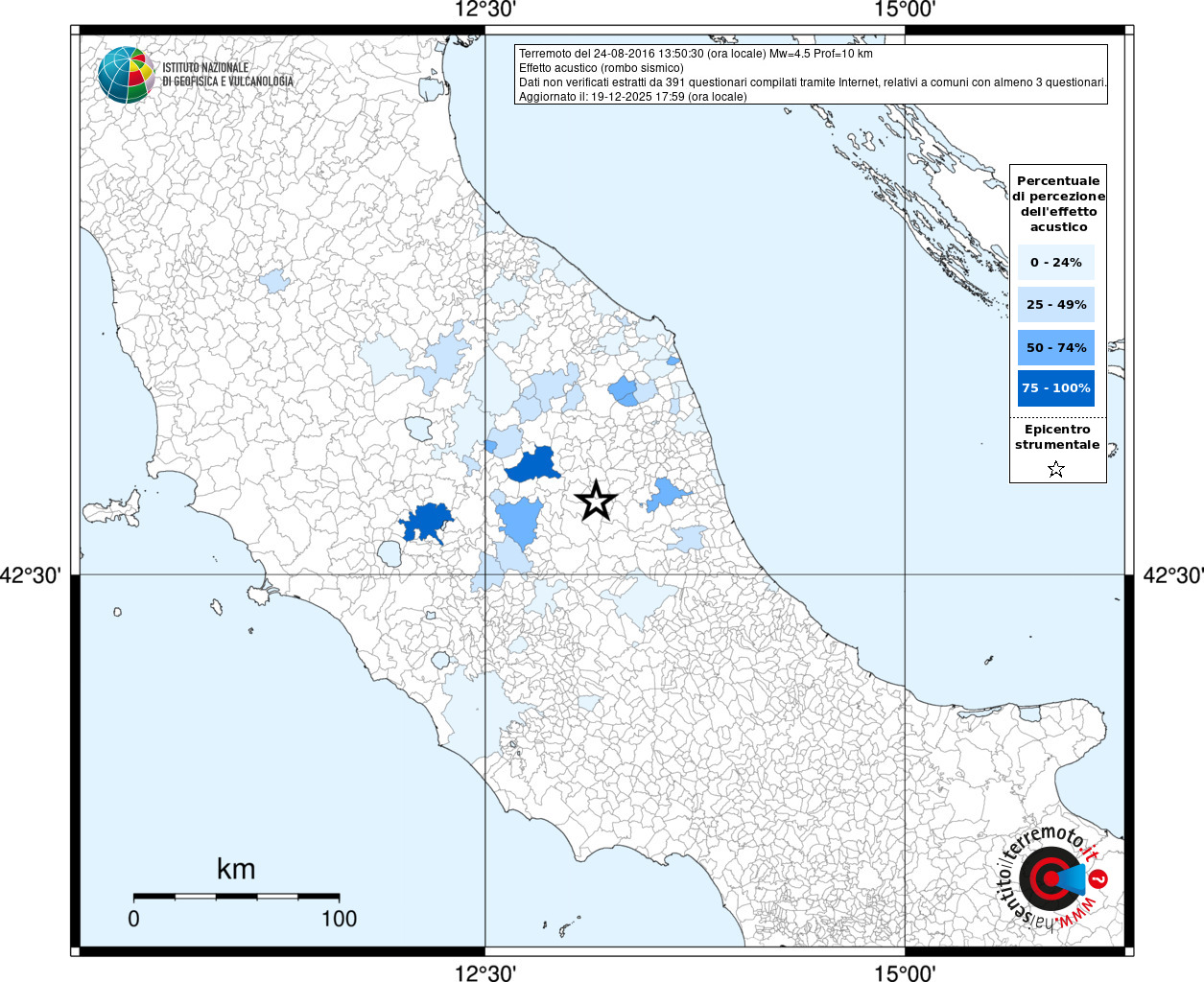Select the 50 - 74% legend swatch
The height and width of the screenshot is (982, 1204).
click(x=1056, y=347)
